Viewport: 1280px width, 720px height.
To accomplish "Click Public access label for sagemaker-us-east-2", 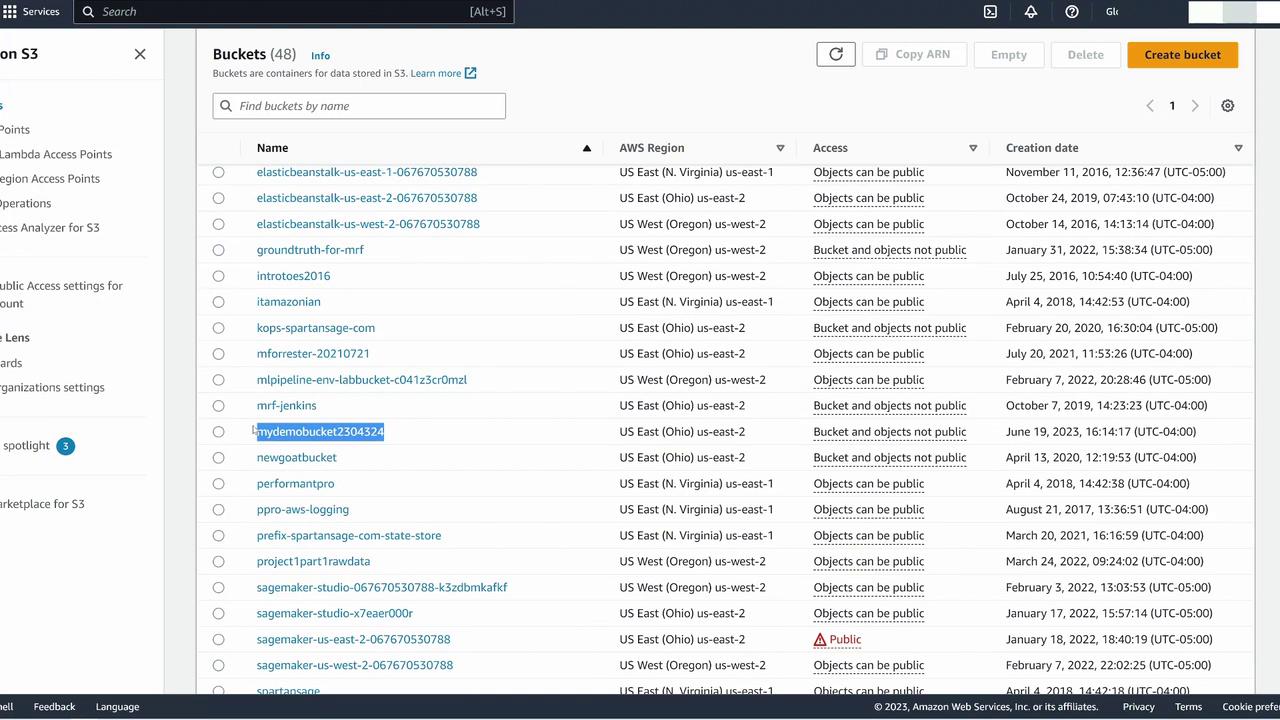I will (x=845, y=640).
